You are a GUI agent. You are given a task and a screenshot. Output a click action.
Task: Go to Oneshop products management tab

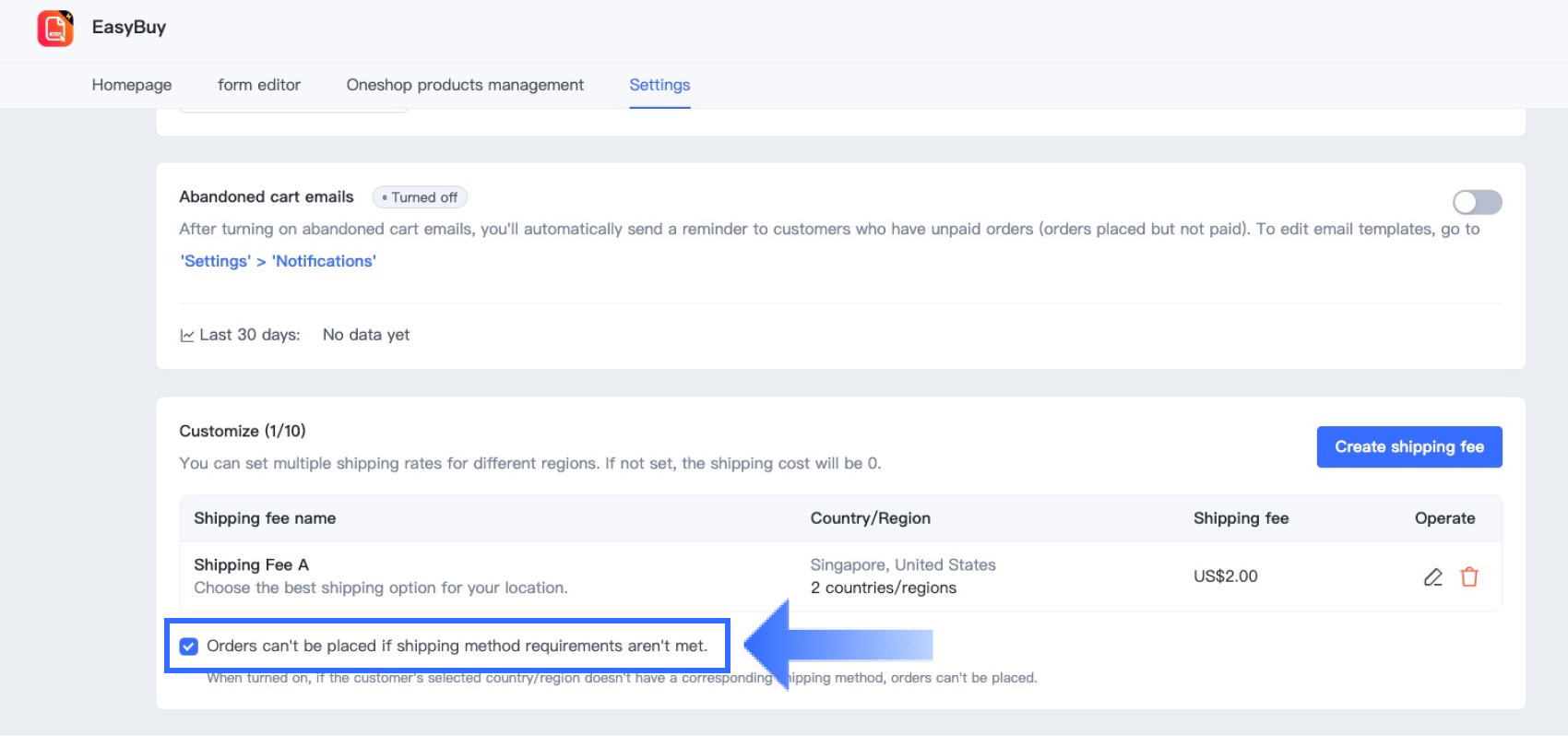465,85
